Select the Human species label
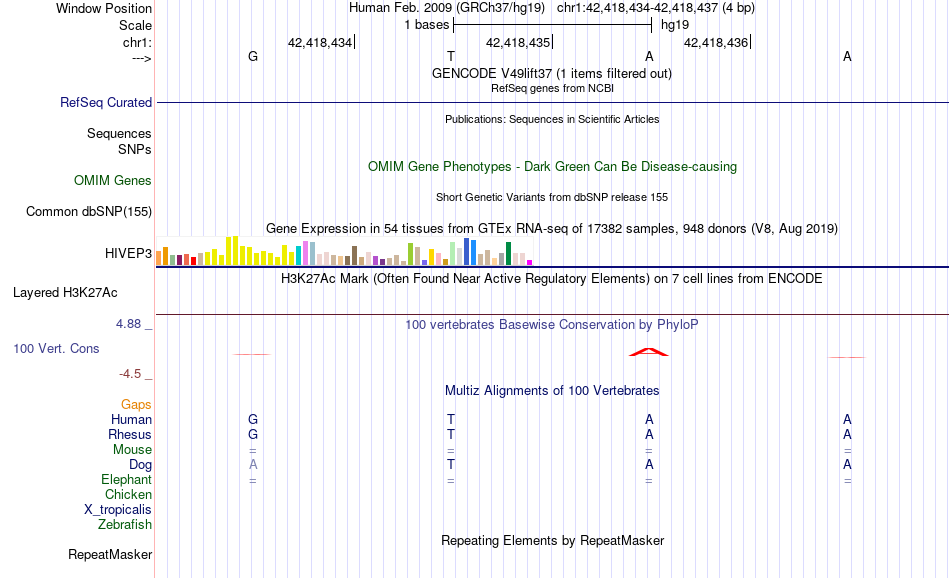The image size is (950, 578). click(x=131, y=419)
